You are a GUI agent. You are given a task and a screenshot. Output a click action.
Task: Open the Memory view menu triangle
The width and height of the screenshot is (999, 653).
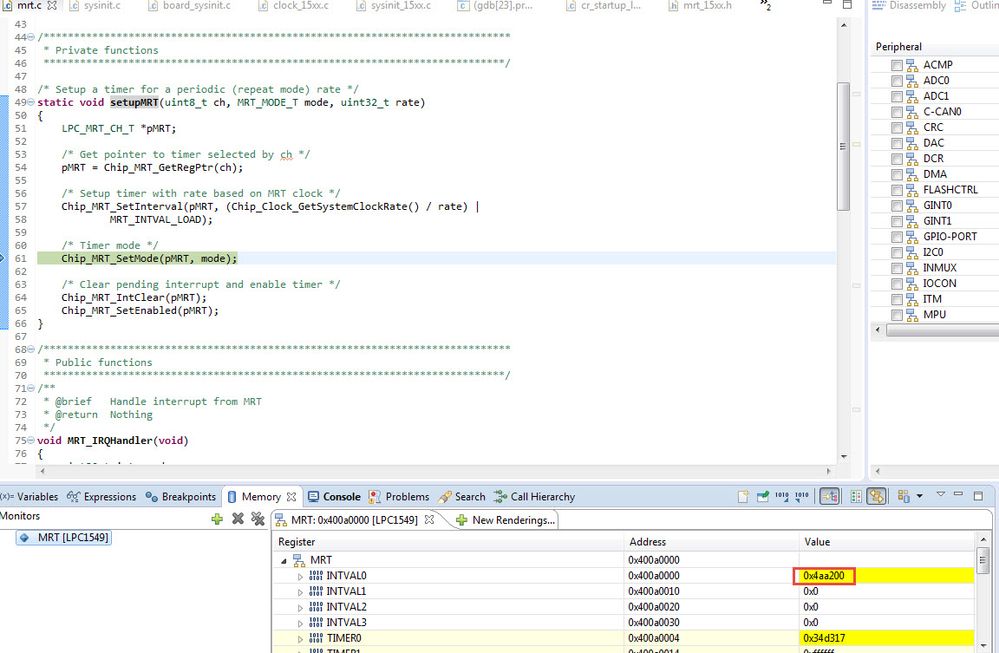(940, 494)
